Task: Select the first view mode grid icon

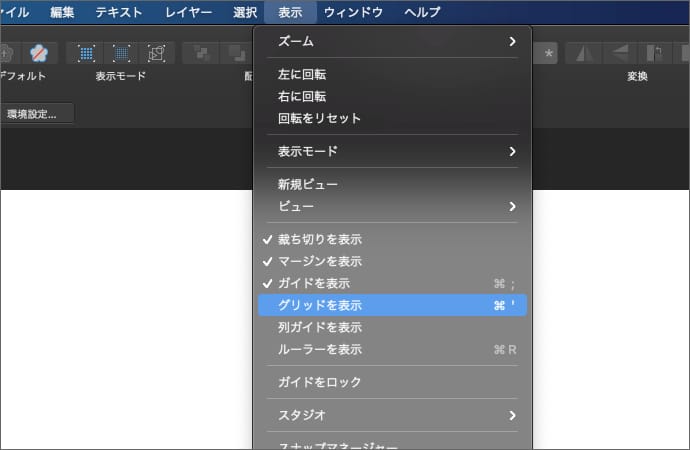Action: (x=87, y=53)
